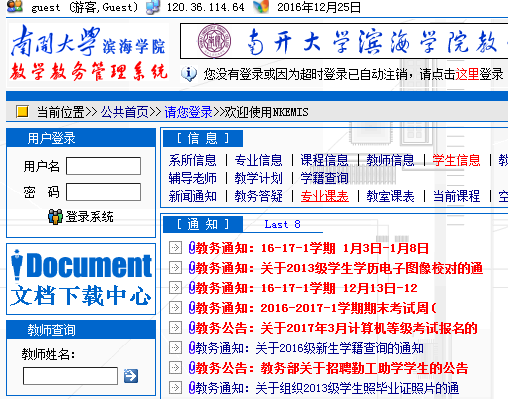508x399 pixels.
Task: Click the calendar icon beside the date
Action: point(261,7)
